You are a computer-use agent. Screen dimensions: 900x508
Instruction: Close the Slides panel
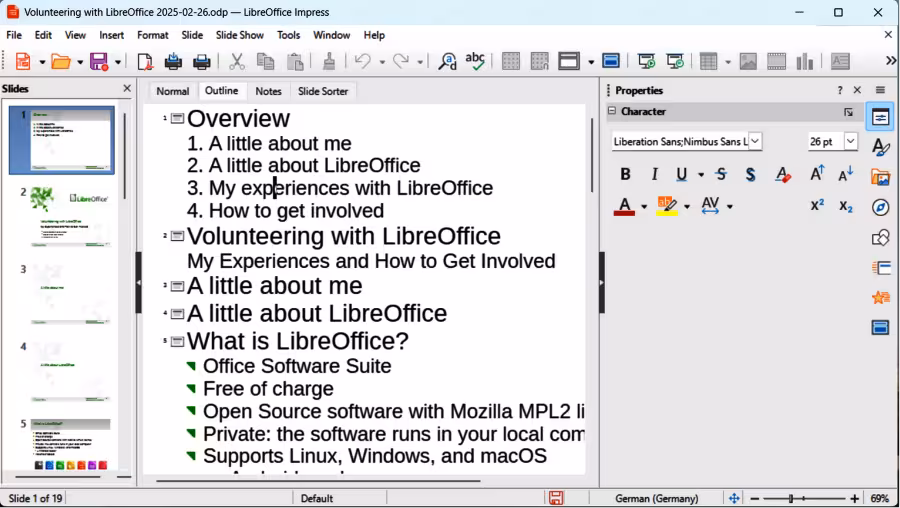(127, 88)
